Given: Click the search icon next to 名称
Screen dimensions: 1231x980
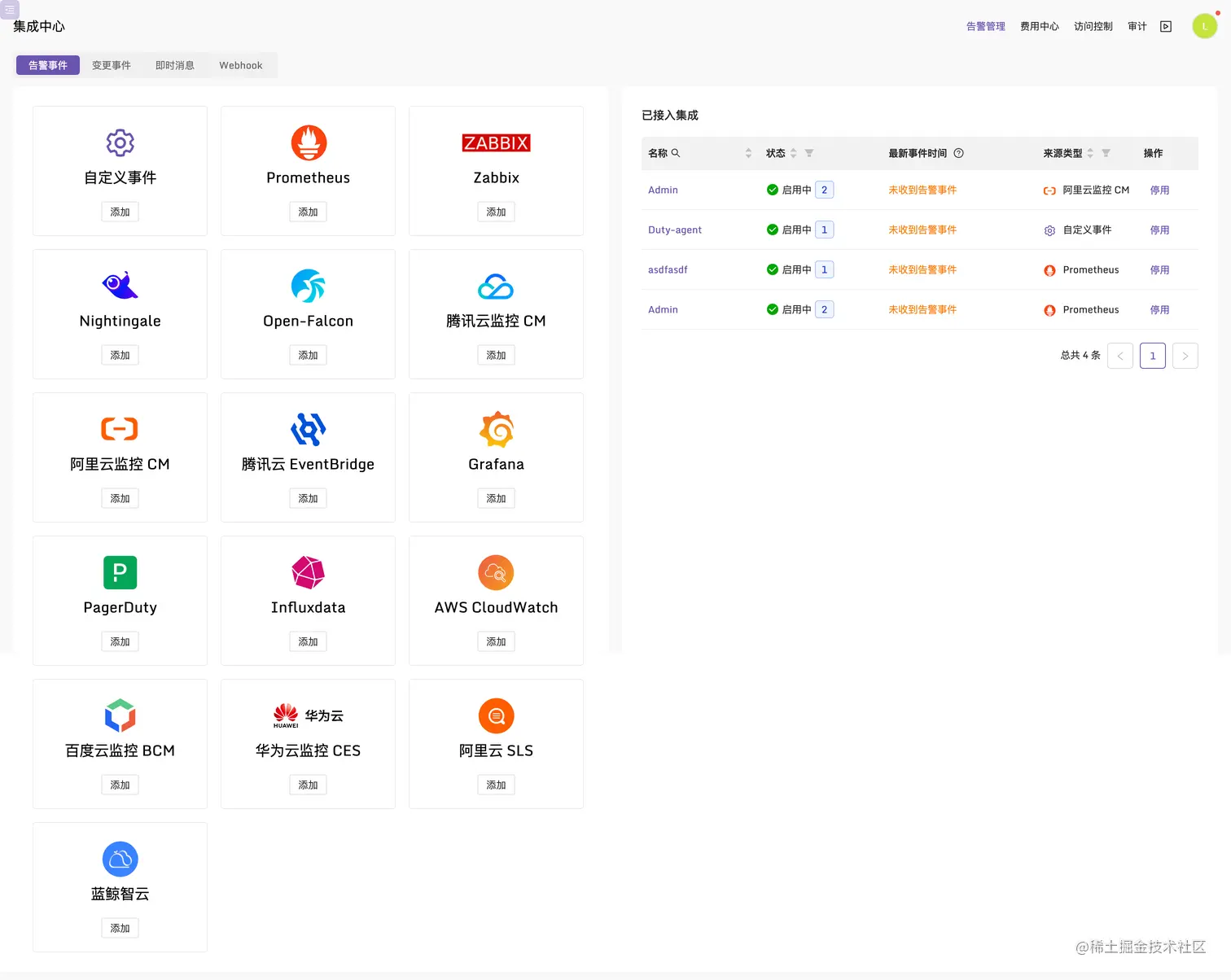Looking at the screenshot, I should click(x=675, y=153).
